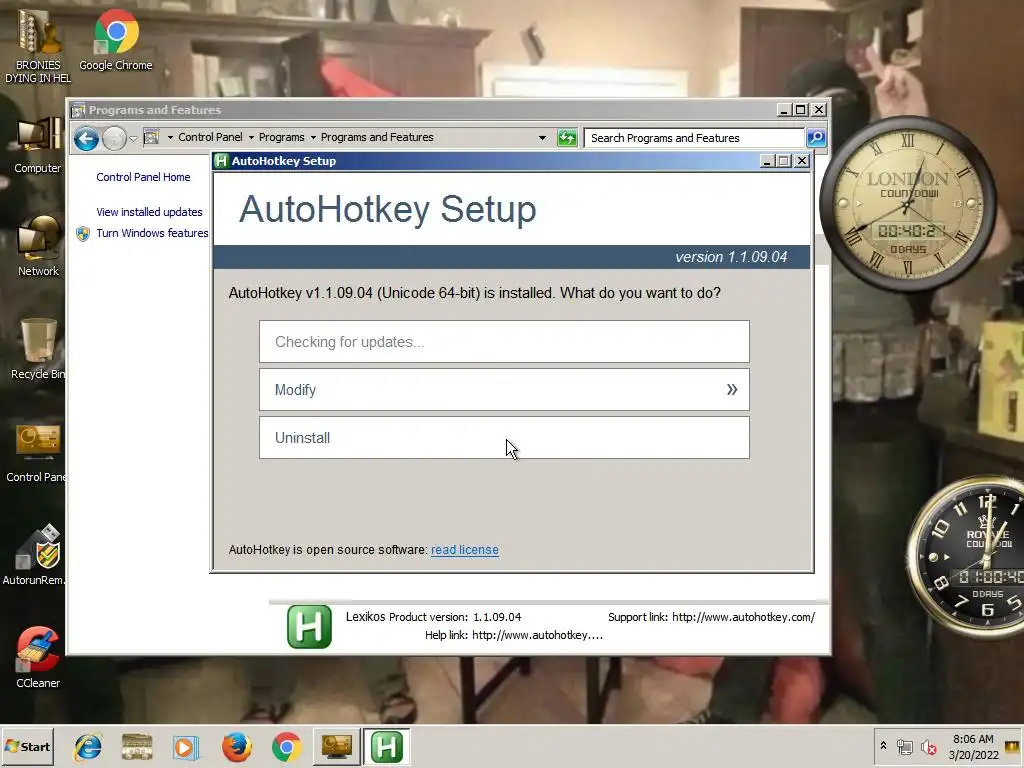Screen dimensions: 1024x768
Task: Switch to AutoHotkey Setup taskbar button
Action: coord(387,746)
